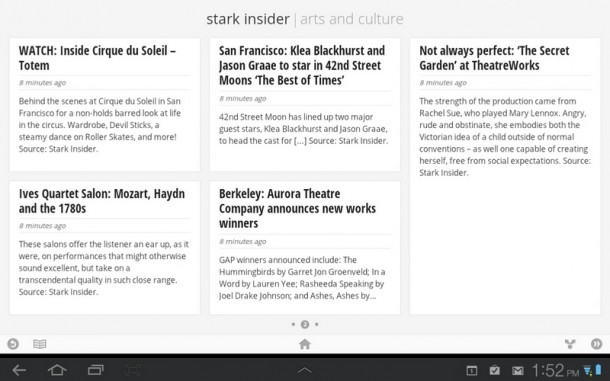Screen dimensions: 610x381
Task: Select current page indicator numbered 2
Action: point(305,324)
